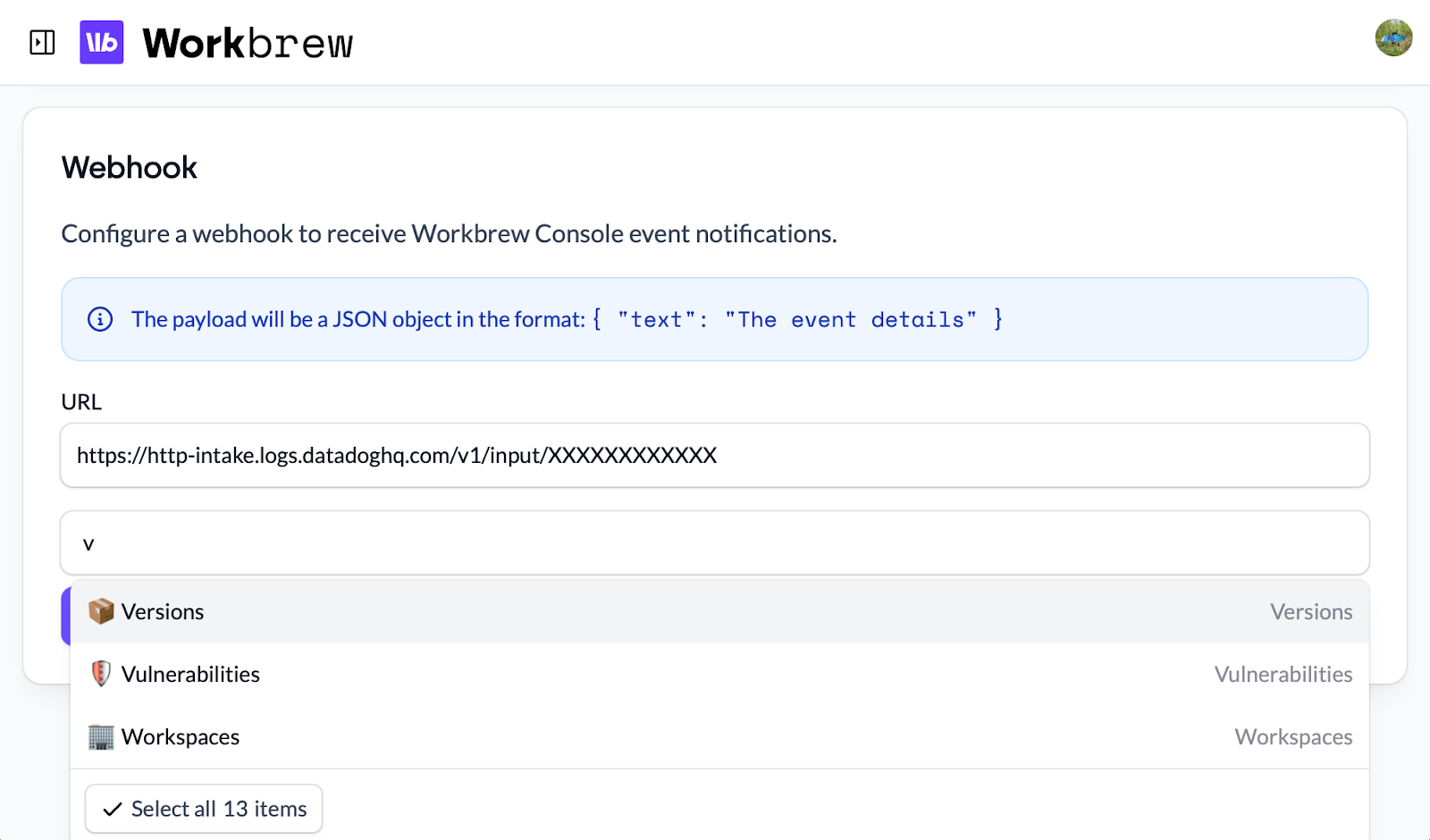
Task: Click the gray 'Workspaces' category label at right
Action: click(x=1293, y=737)
